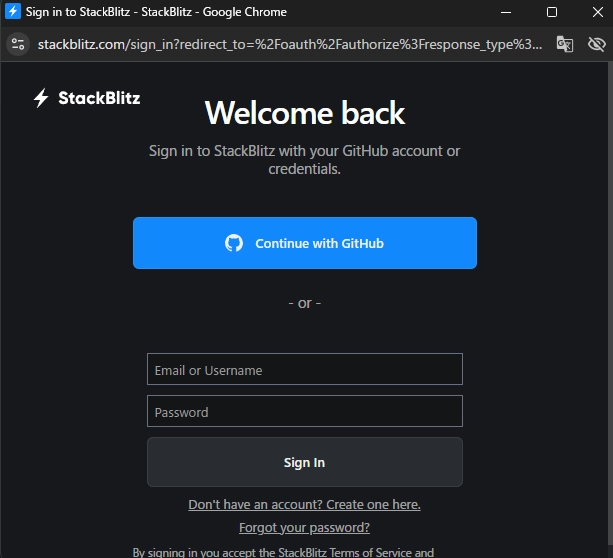Click the StackBlitz favicon in the title bar
613x558 pixels.
click(x=13, y=12)
